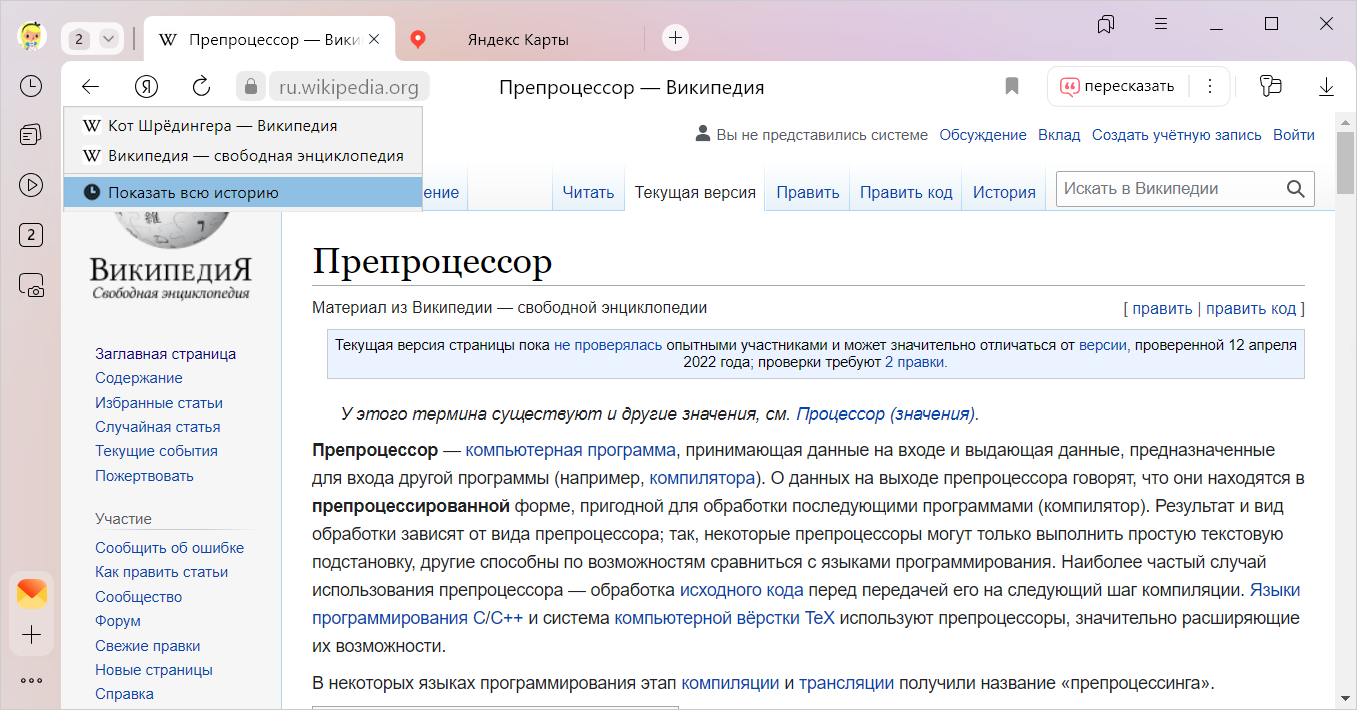Switch to the Яндекс Карты tab
The image size is (1357, 710).
[517, 40]
